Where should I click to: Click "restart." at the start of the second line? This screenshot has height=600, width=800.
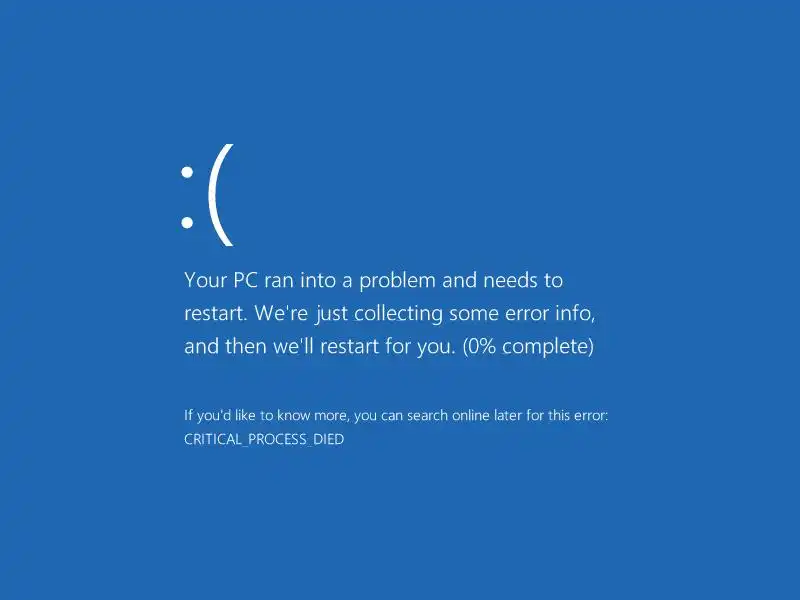click(x=215, y=313)
